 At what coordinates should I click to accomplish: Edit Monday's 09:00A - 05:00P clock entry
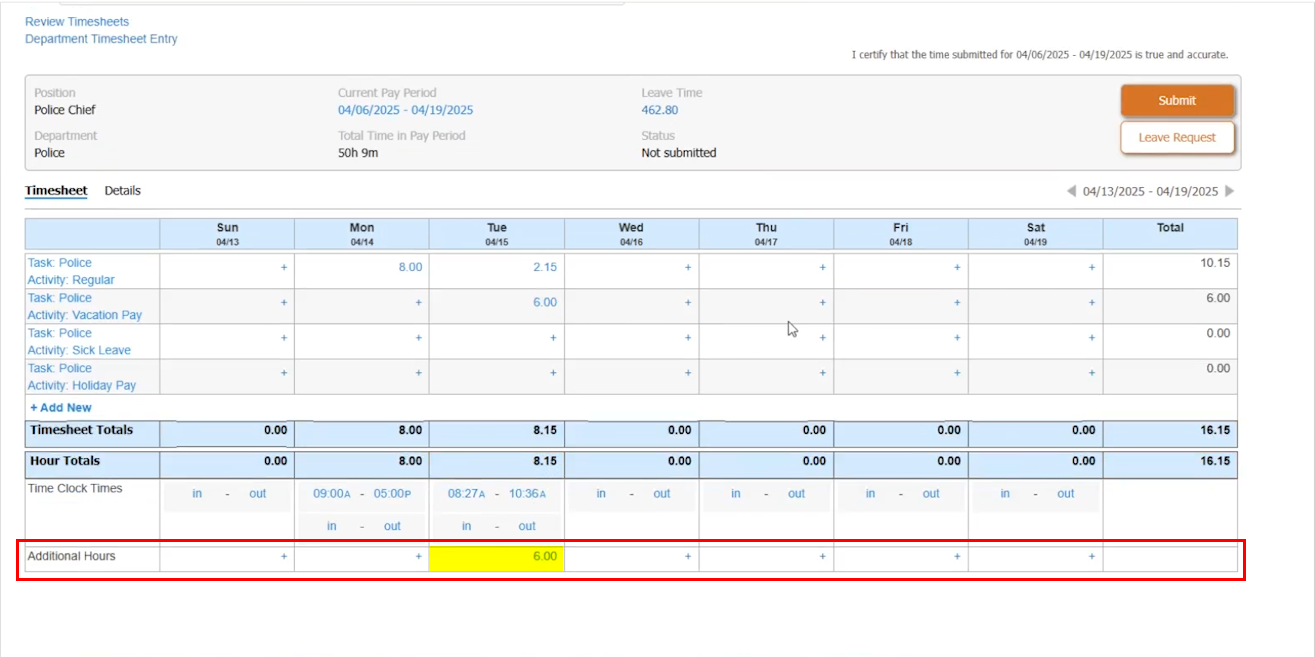pyautogui.click(x=361, y=494)
